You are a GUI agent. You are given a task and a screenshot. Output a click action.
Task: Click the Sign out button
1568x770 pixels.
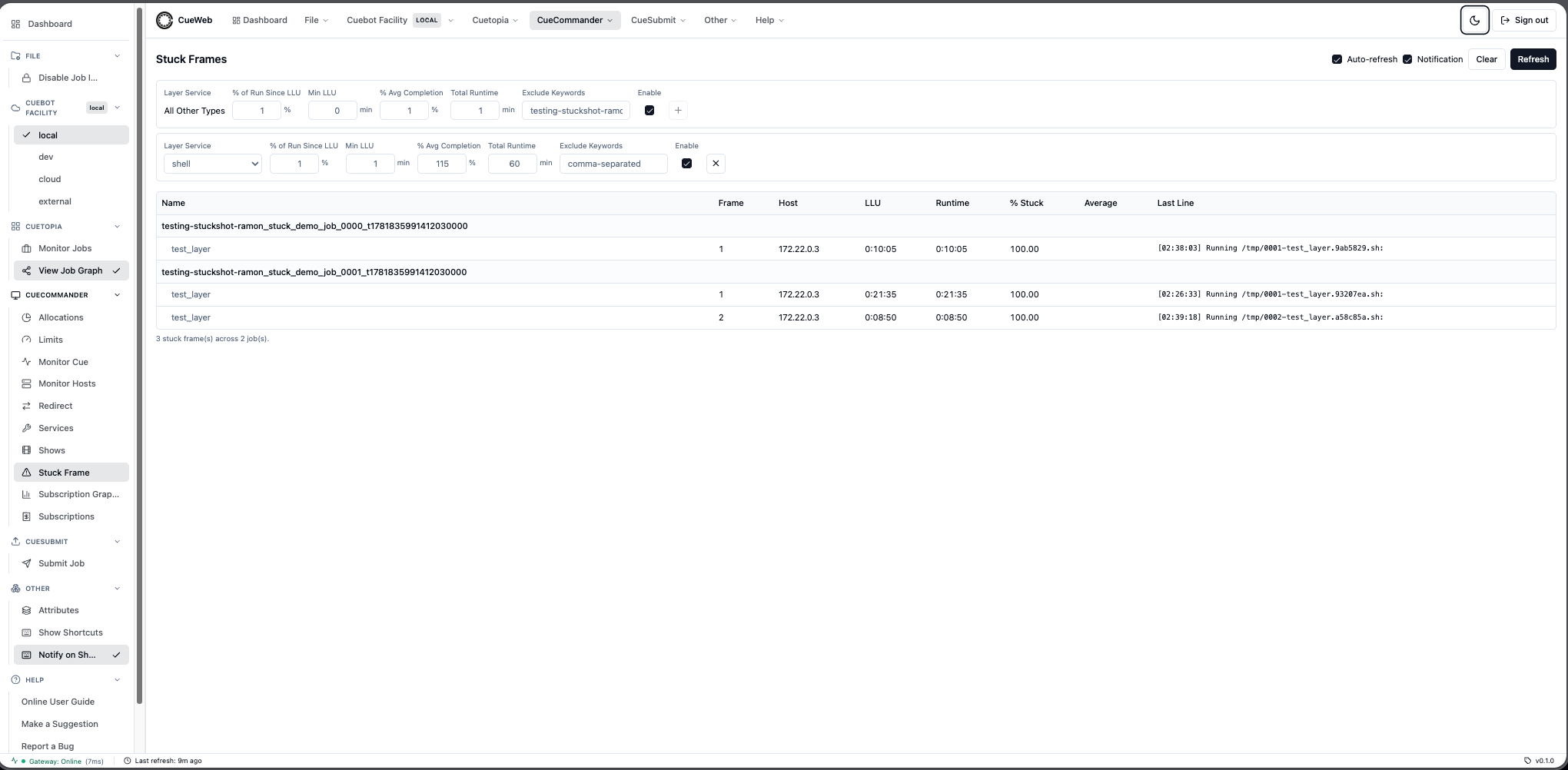point(1524,21)
